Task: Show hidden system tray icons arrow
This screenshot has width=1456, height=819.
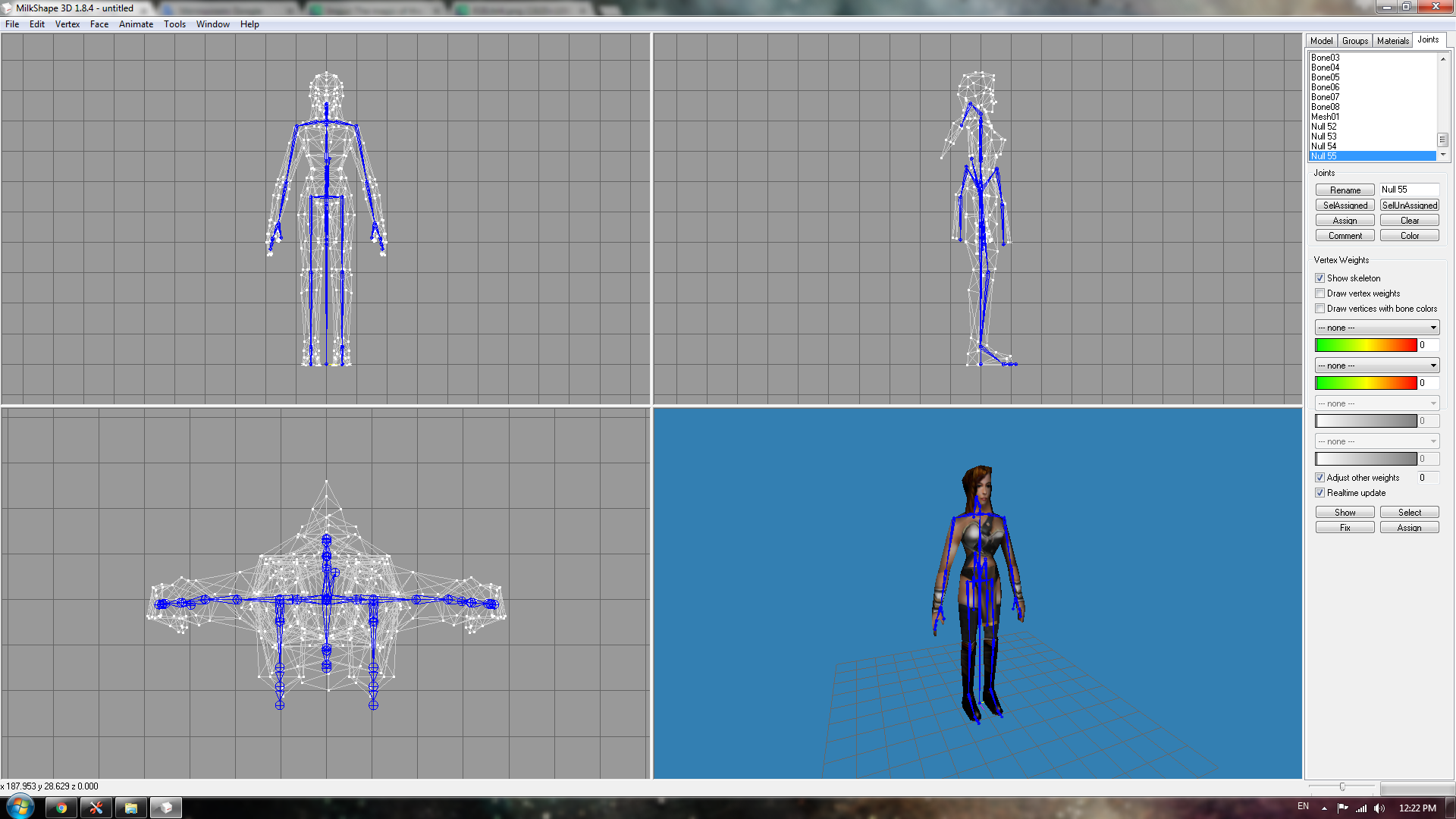Action: (x=1324, y=808)
